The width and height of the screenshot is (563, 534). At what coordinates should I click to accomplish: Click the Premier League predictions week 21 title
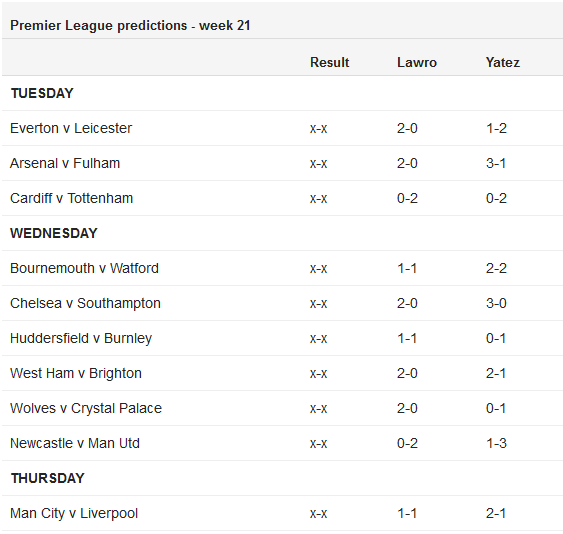pos(130,25)
